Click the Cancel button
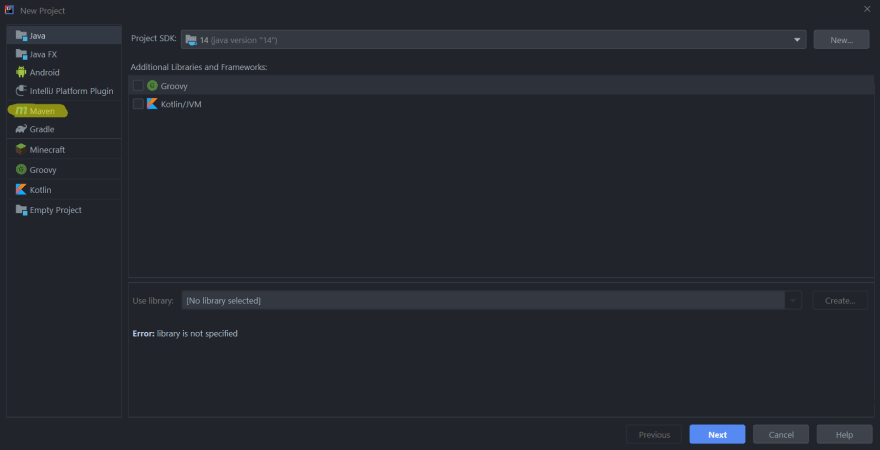The height and width of the screenshot is (450, 880). coord(781,434)
